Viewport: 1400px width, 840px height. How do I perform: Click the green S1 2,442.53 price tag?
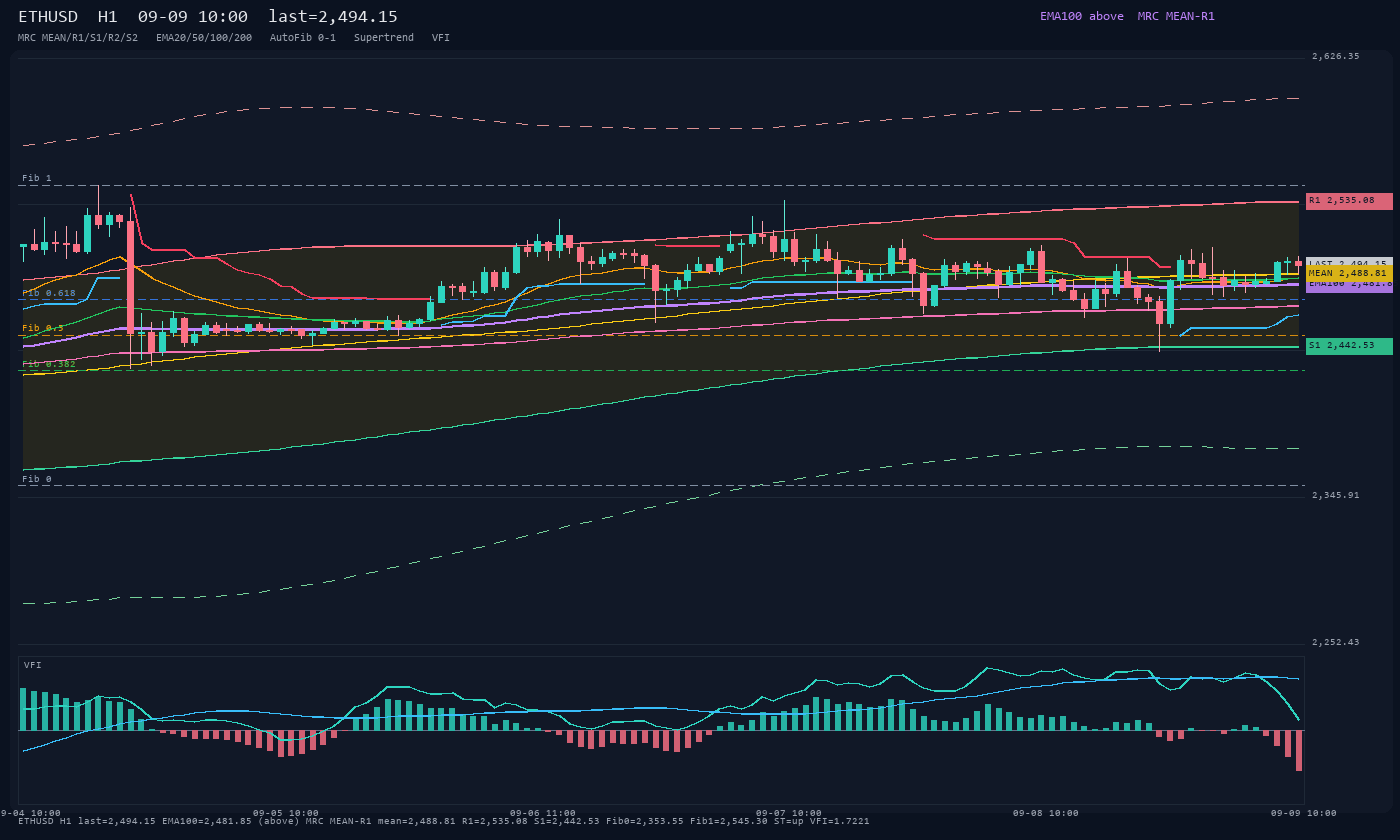(x=1349, y=346)
